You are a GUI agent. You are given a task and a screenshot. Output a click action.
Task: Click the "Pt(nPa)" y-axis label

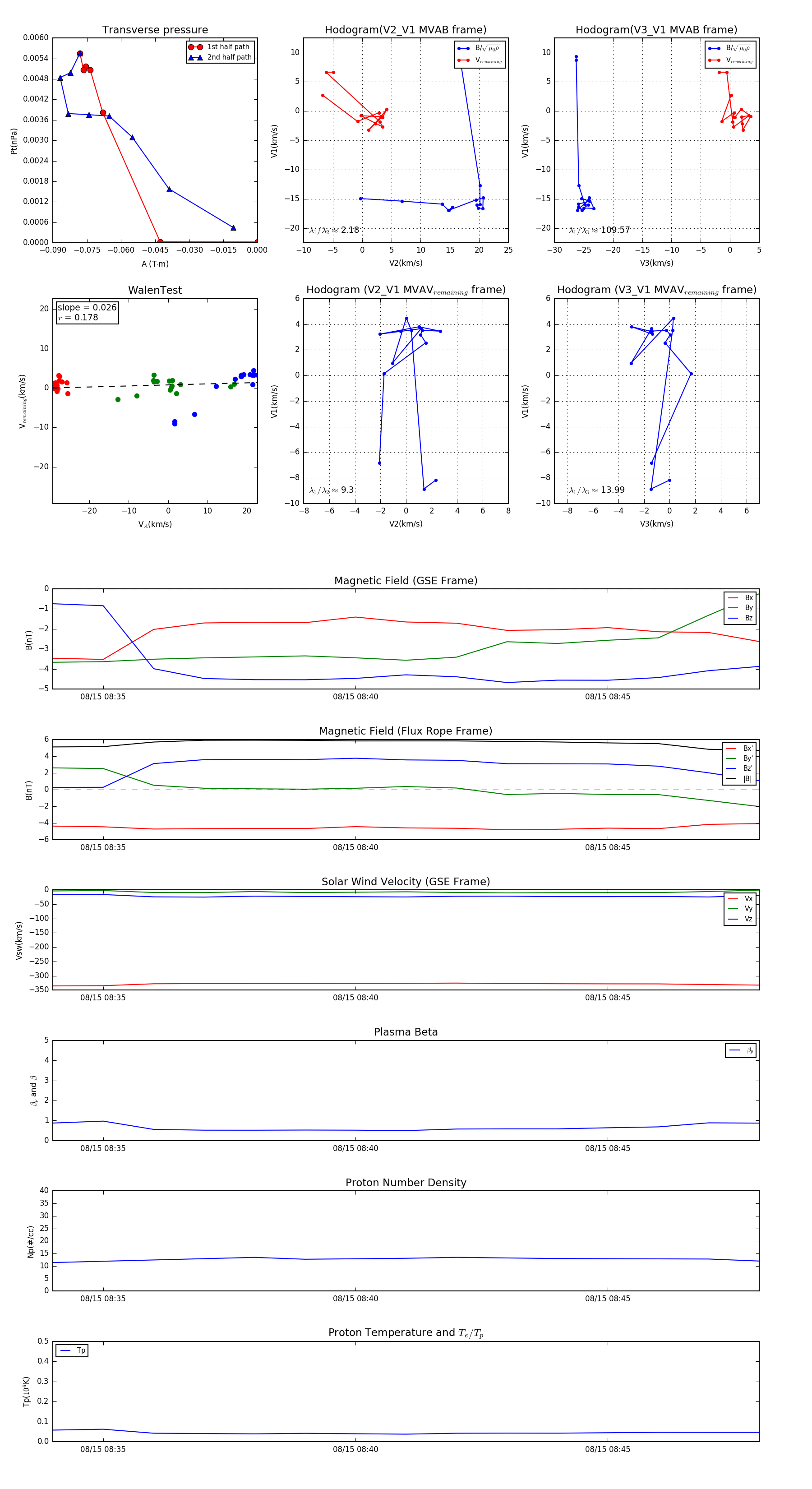coord(14,140)
